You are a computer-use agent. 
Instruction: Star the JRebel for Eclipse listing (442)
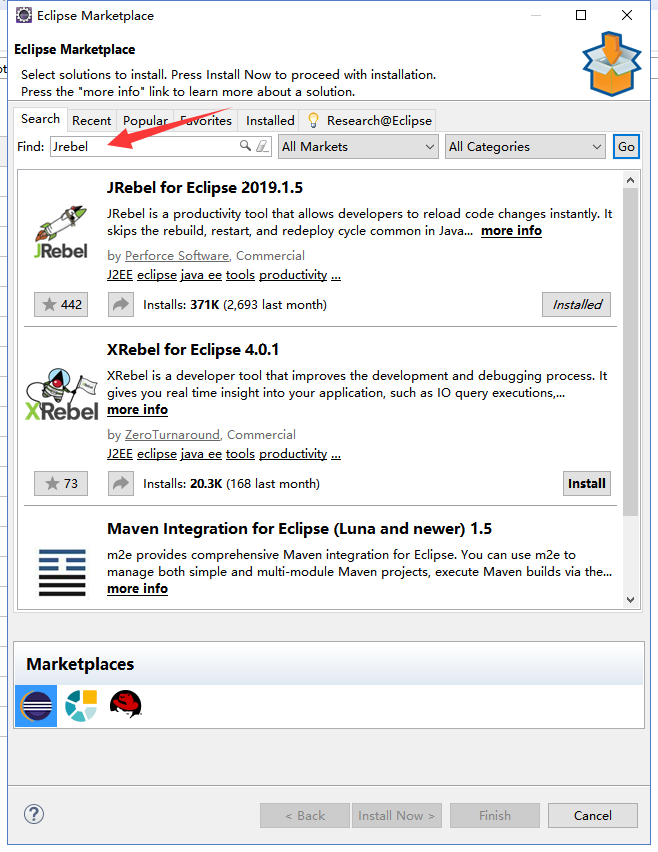point(61,304)
